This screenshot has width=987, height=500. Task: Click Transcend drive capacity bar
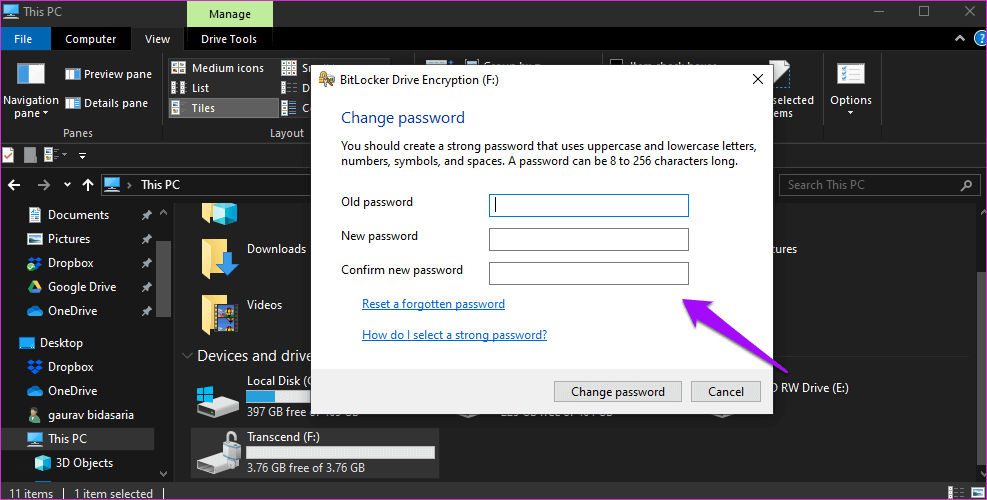[x=340, y=453]
